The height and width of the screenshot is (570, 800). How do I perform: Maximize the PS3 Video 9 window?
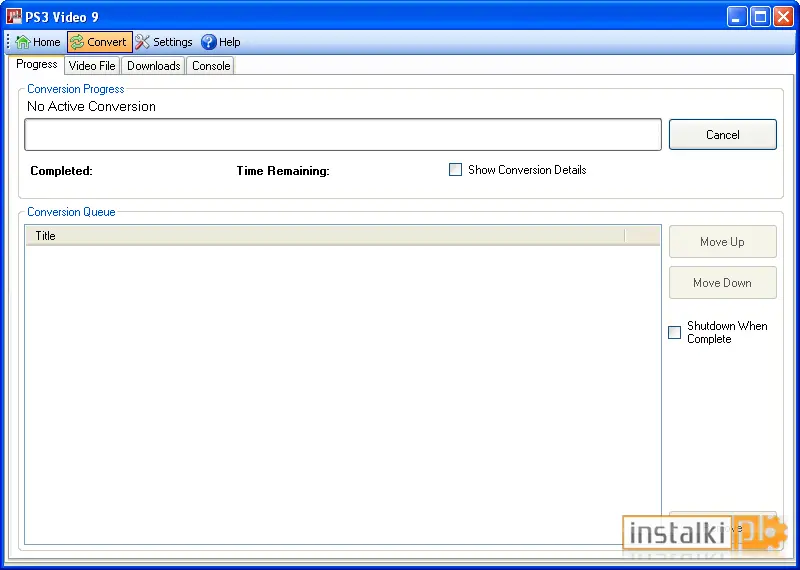coord(760,17)
